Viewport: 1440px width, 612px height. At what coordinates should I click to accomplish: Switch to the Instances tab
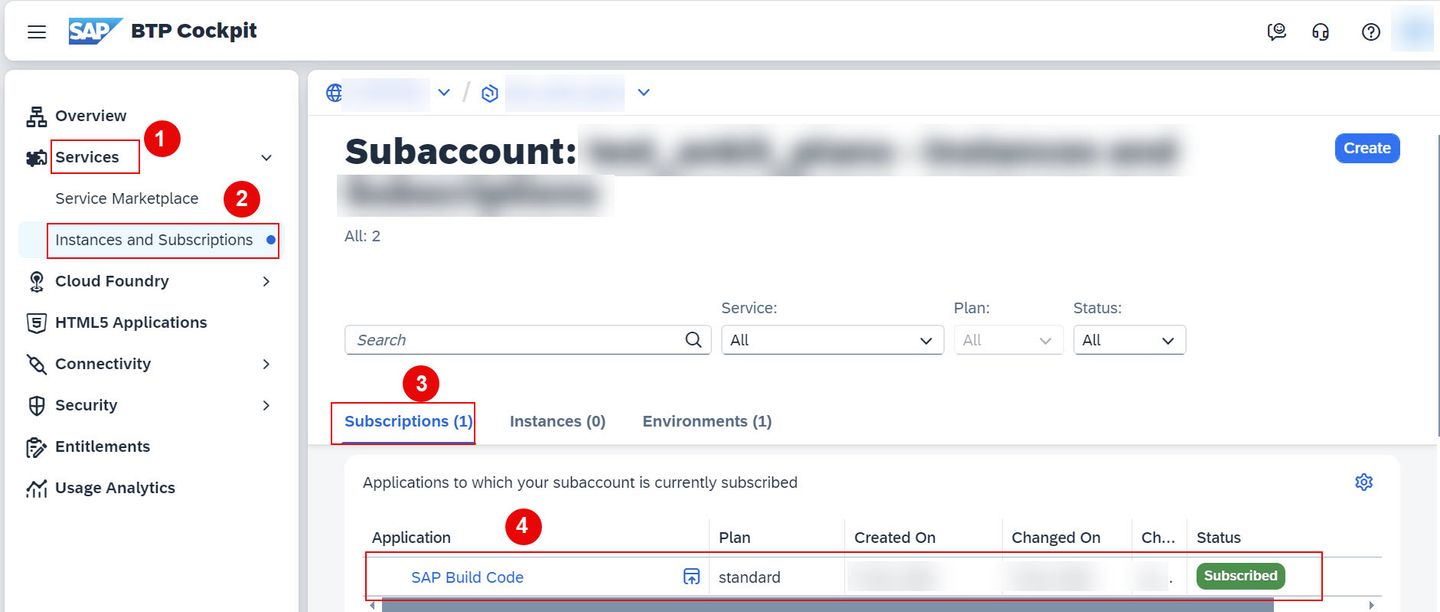pyautogui.click(x=558, y=421)
